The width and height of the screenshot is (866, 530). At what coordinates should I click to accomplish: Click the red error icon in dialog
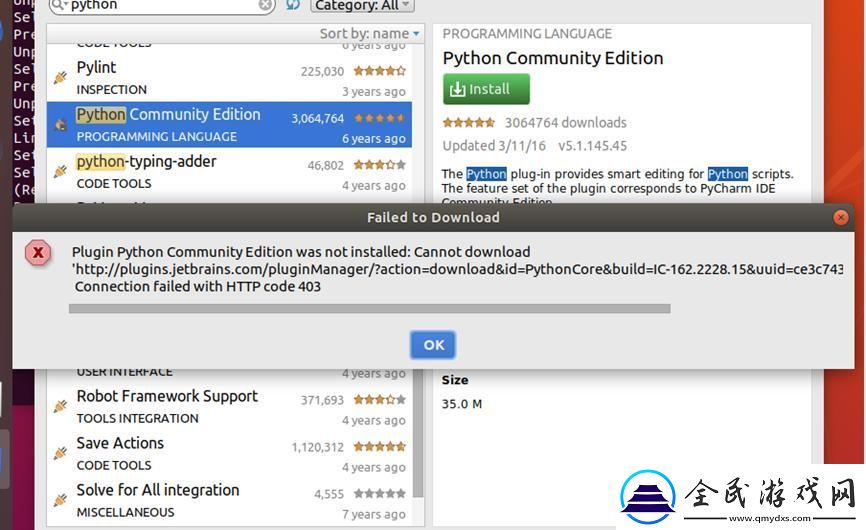38,253
